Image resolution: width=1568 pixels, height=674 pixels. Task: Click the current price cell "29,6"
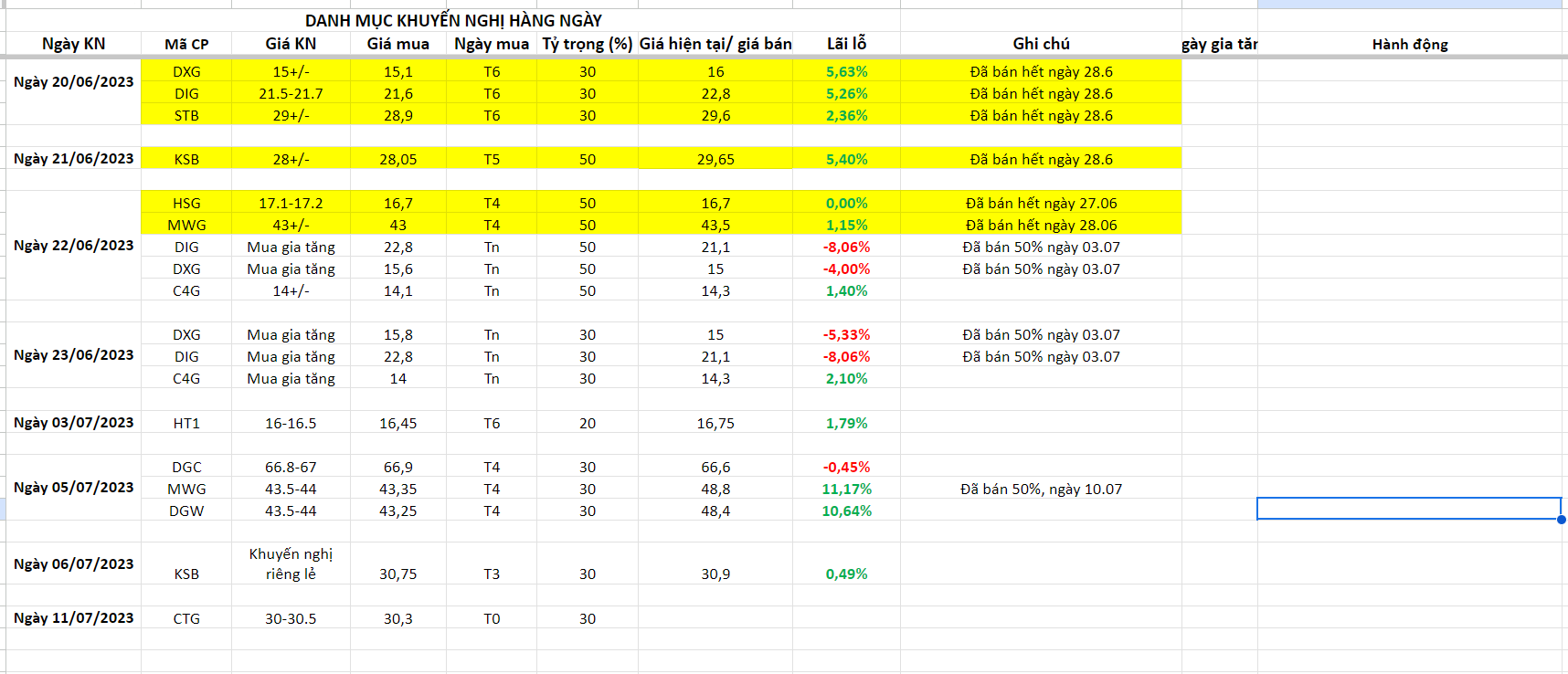[x=715, y=115]
